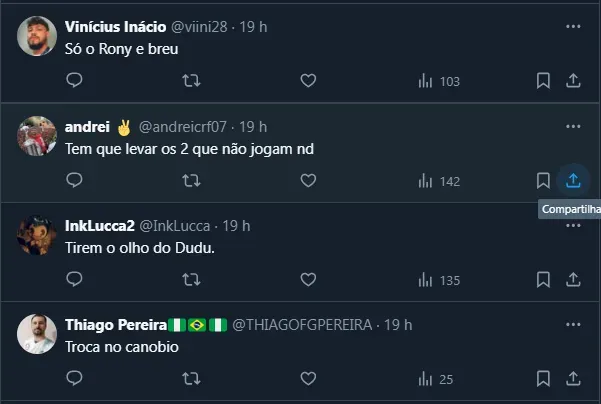
Task: Reply to Thiago Pereira's tweet
Action: coord(73,379)
